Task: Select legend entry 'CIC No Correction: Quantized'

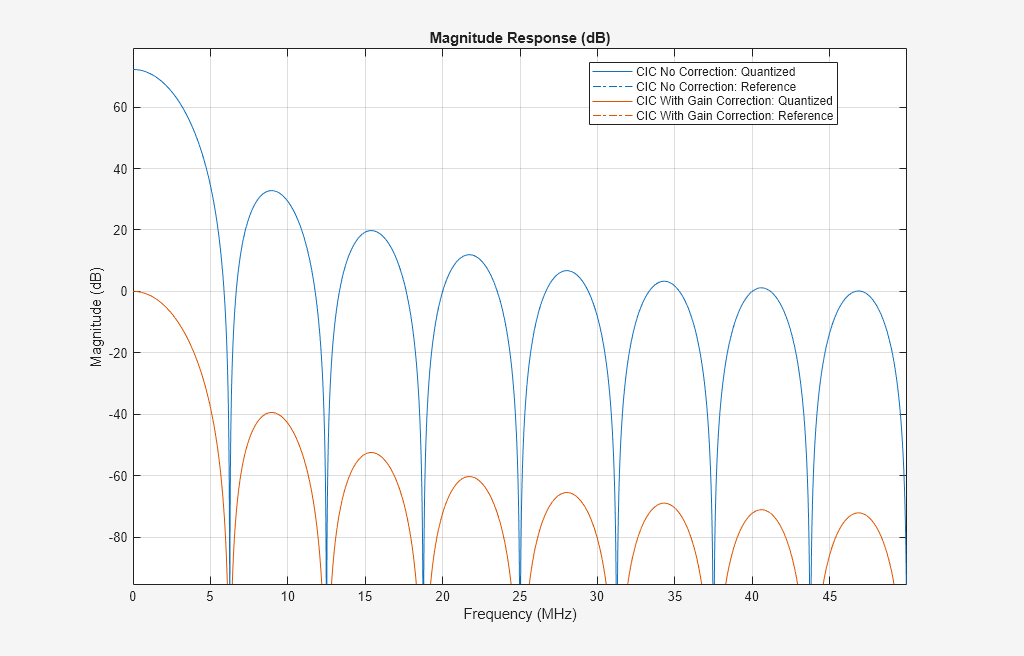Action: (x=715, y=72)
